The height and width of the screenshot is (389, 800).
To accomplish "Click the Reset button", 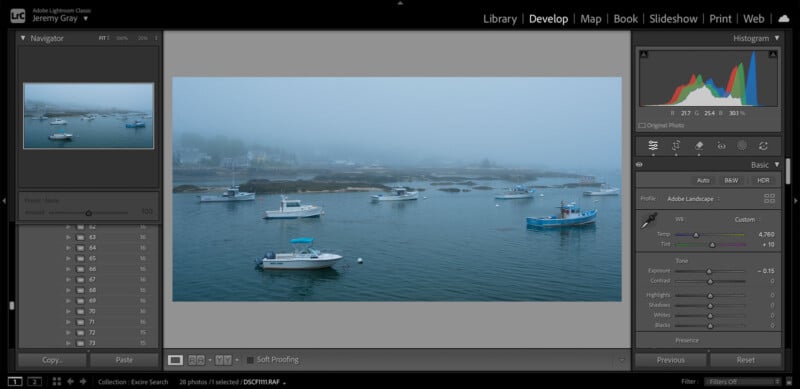I will (x=745, y=360).
